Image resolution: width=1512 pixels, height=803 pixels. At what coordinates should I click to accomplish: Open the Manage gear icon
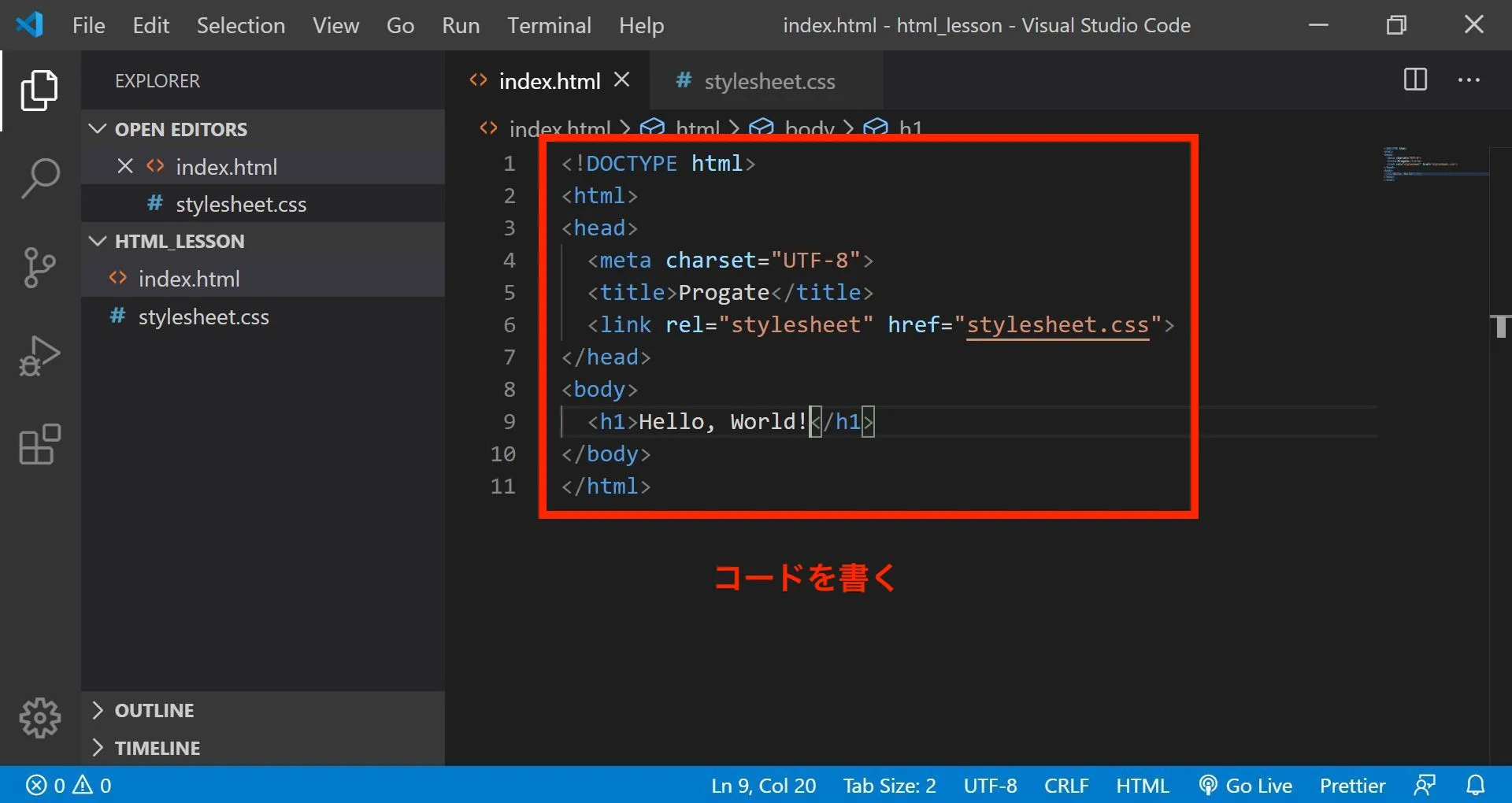(39, 717)
